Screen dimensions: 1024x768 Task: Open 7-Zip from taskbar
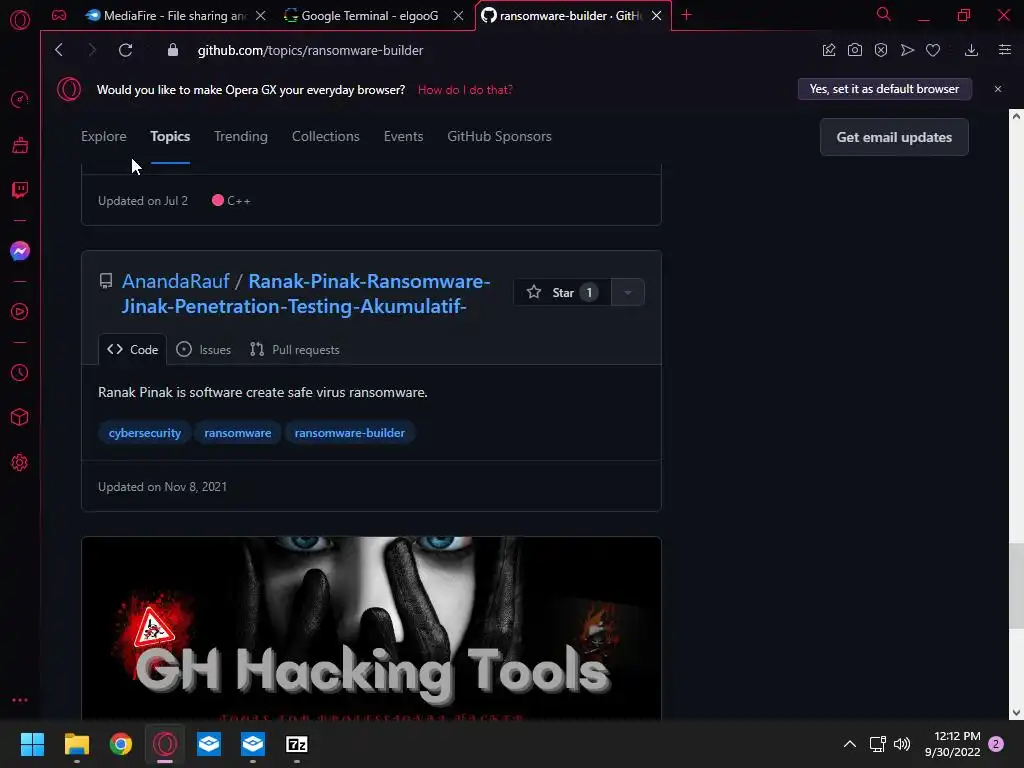point(296,744)
